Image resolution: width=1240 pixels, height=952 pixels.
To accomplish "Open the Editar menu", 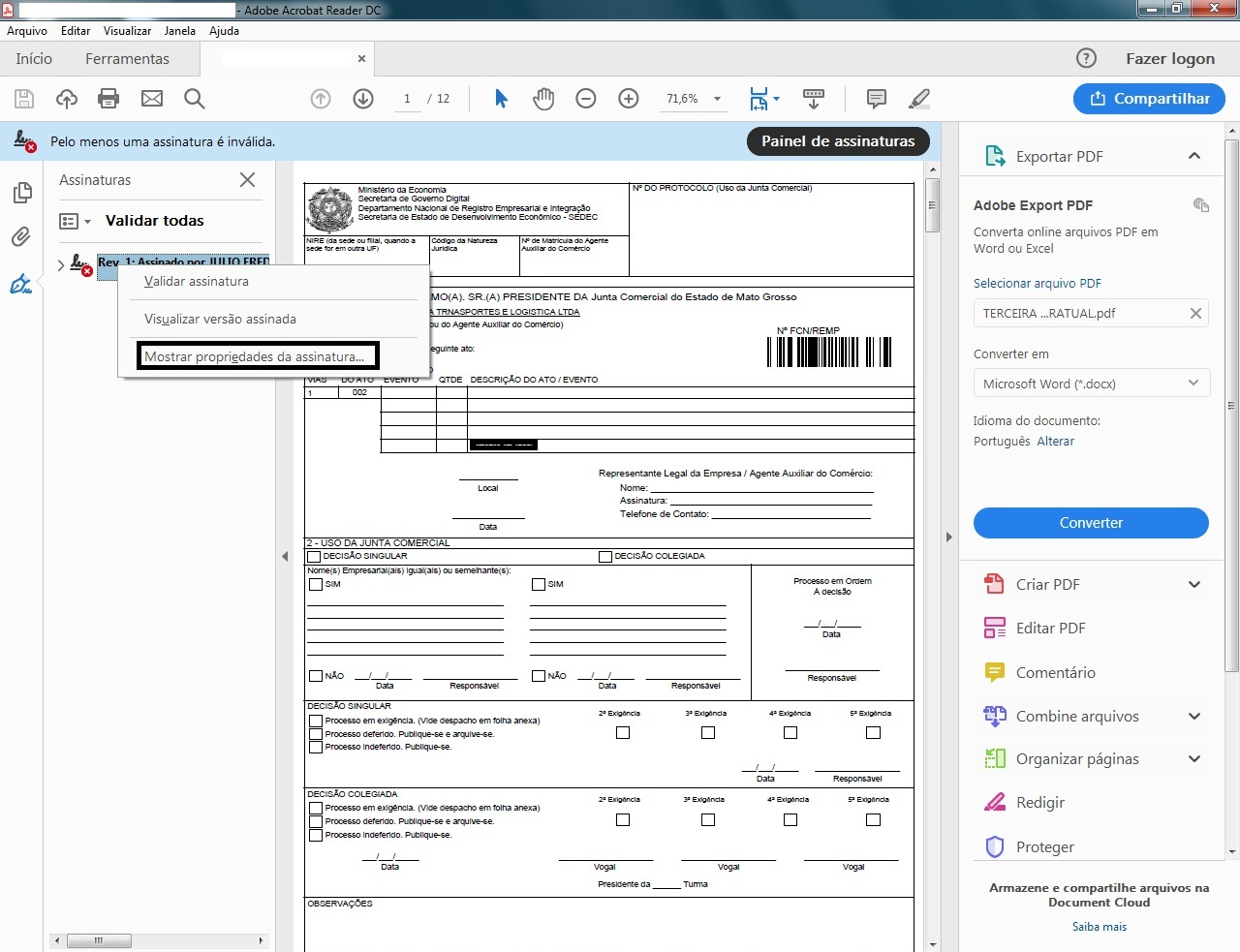I will (x=76, y=31).
